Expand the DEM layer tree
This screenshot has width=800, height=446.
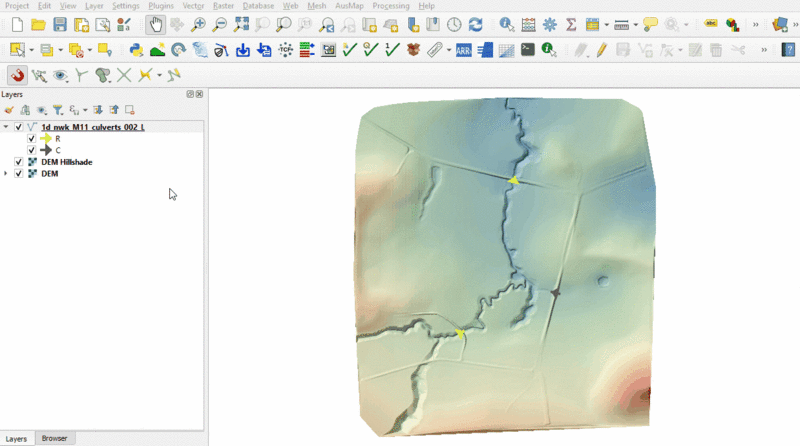7,174
